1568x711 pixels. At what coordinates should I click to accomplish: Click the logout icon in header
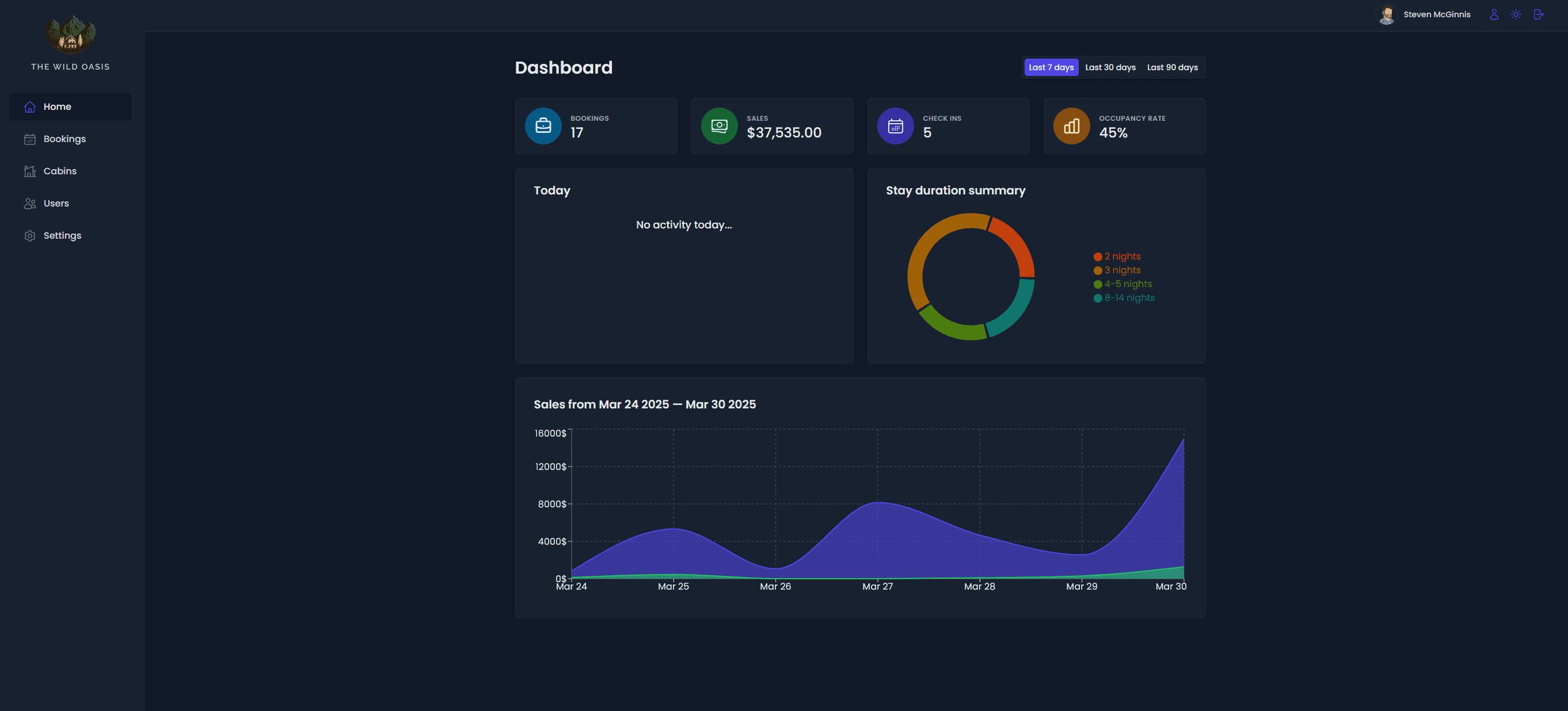pyautogui.click(x=1538, y=14)
